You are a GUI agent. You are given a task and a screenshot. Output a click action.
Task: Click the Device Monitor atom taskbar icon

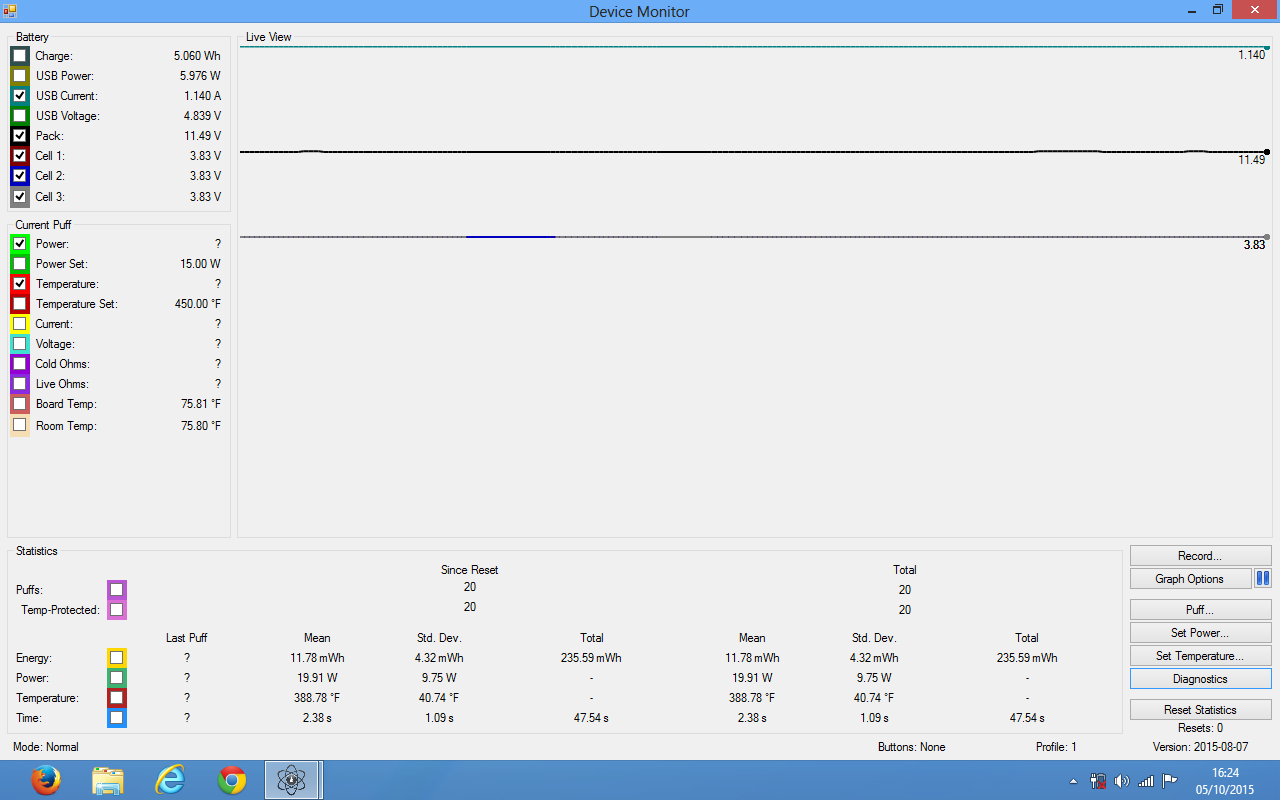click(x=292, y=780)
